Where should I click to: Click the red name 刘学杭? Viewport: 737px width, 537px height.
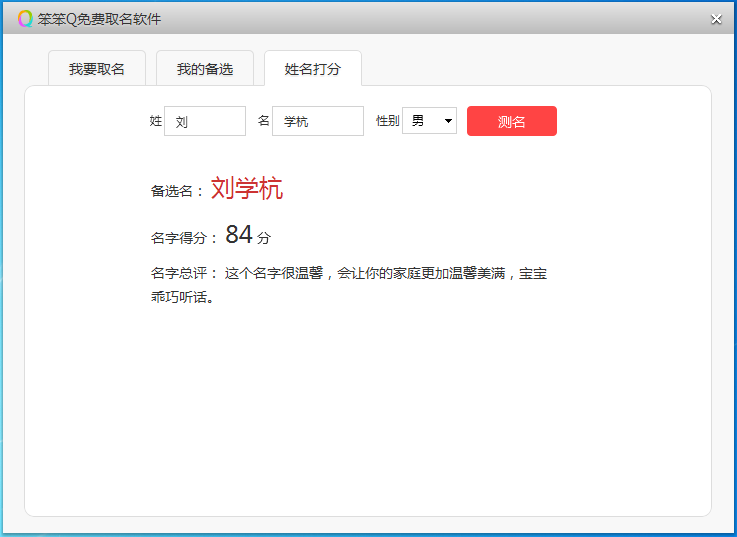coord(247,188)
